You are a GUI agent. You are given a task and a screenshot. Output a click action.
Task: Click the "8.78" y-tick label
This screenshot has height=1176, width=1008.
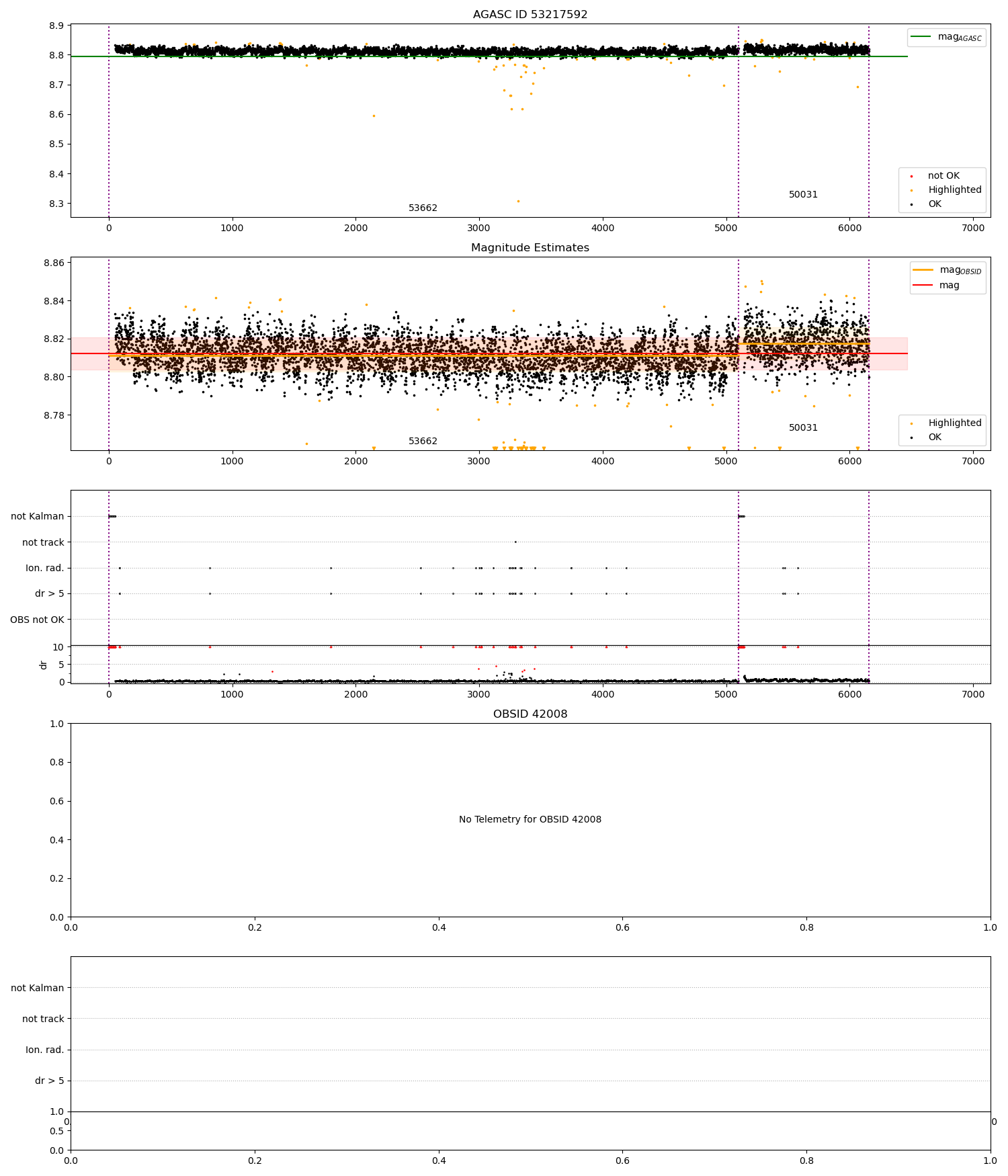(54, 415)
